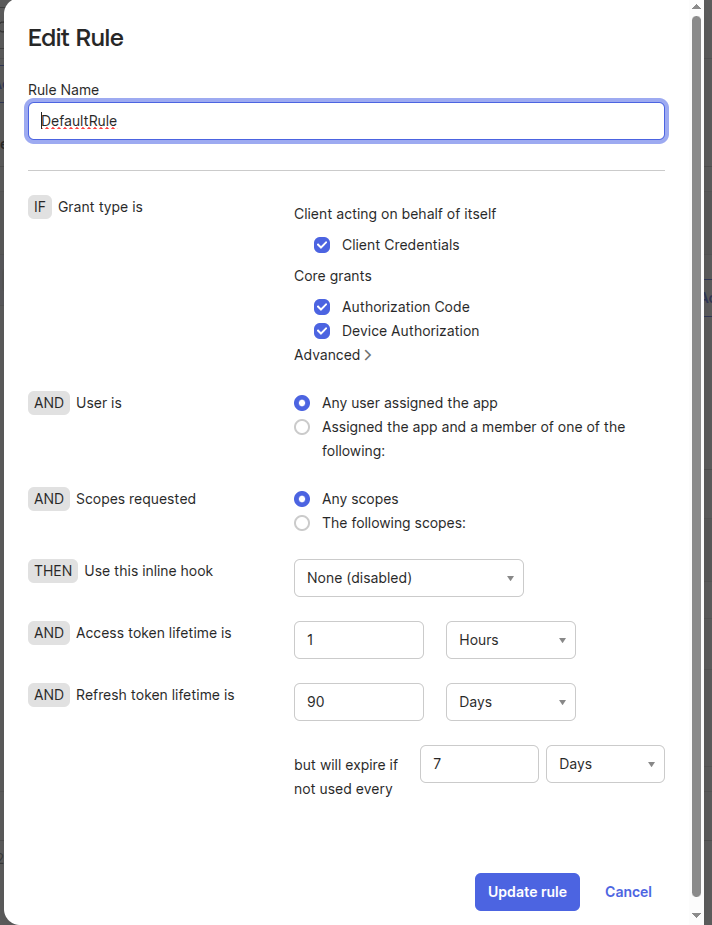Viewport: 712px width, 925px height.
Task: Click the Update rule button
Action: click(x=527, y=892)
